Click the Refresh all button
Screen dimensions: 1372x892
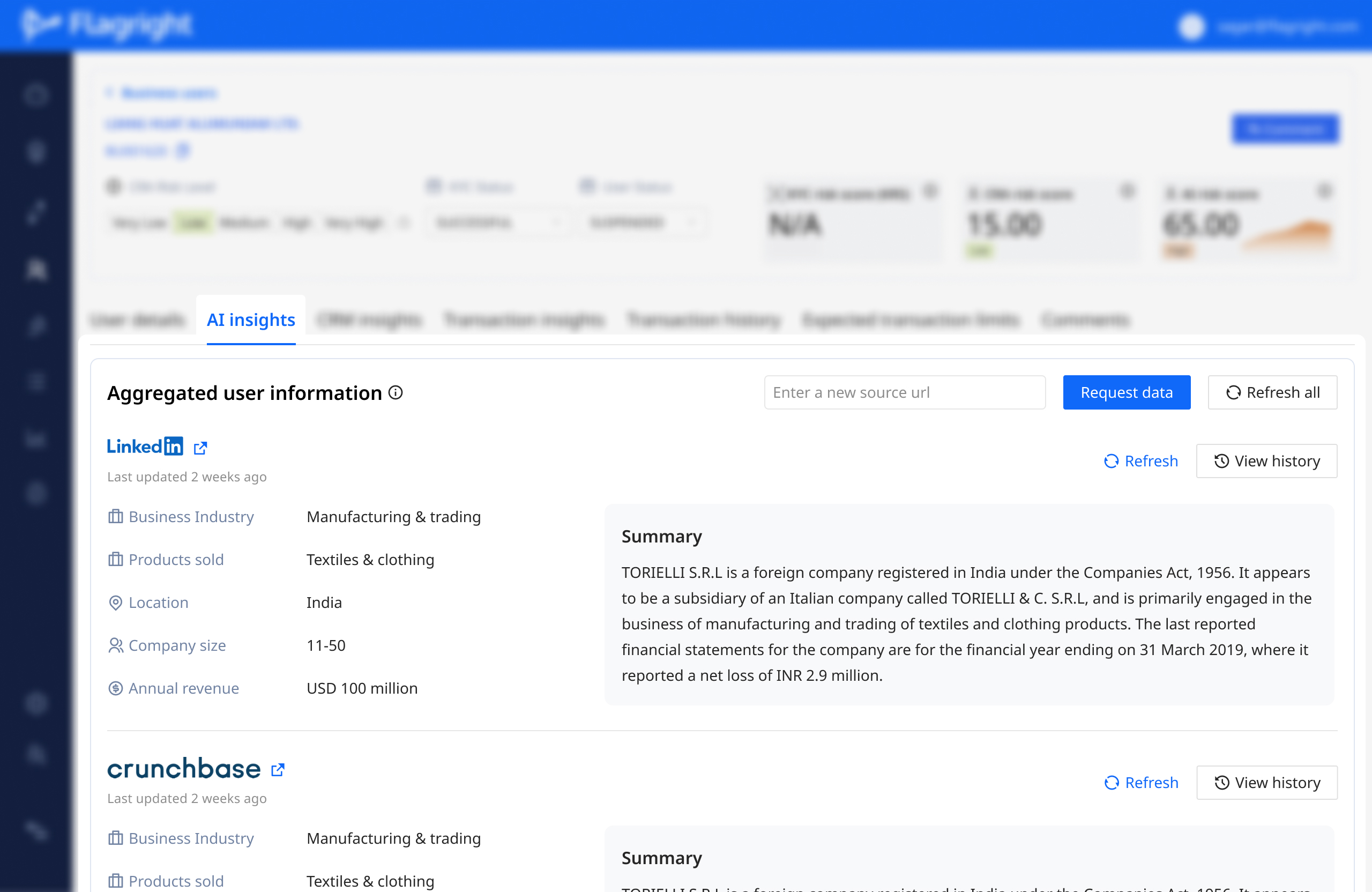point(1272,392)
